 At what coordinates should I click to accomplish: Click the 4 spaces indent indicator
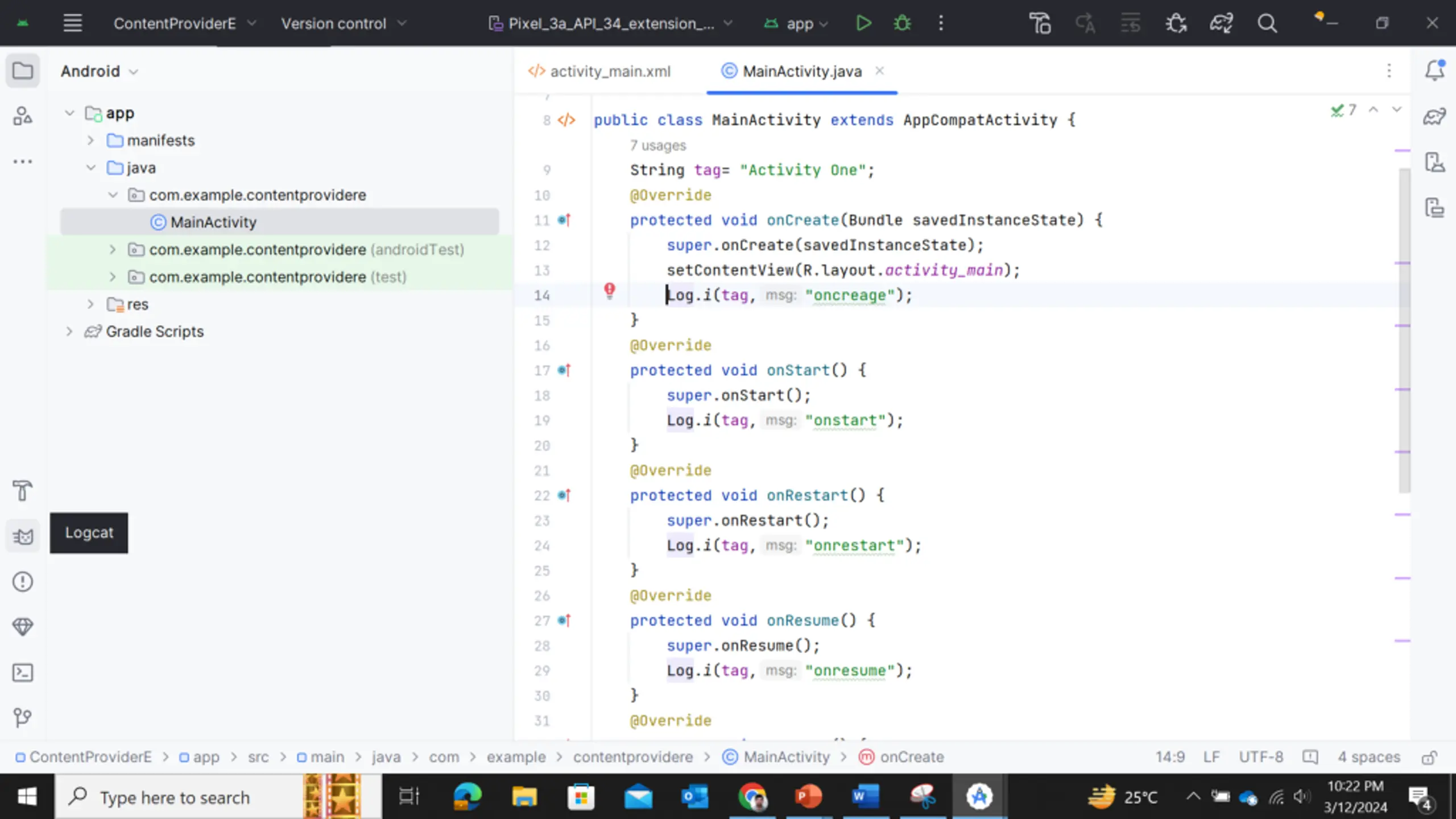click(1369, 757)
